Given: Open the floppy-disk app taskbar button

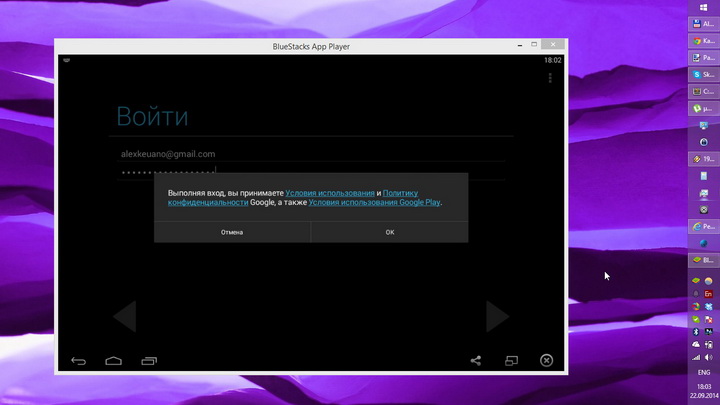Looking at the screenshot, I should (703, 24).
